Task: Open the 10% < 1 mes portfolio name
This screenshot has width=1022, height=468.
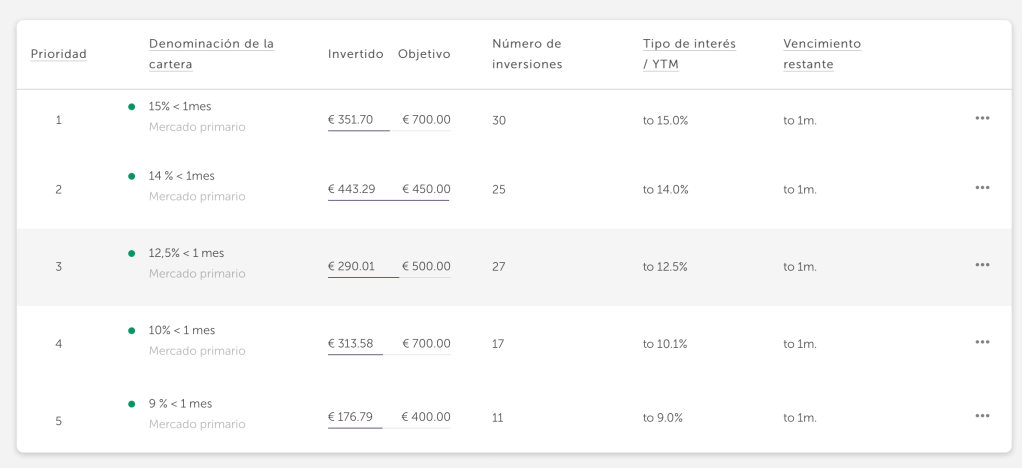Action: click(181, 330)
